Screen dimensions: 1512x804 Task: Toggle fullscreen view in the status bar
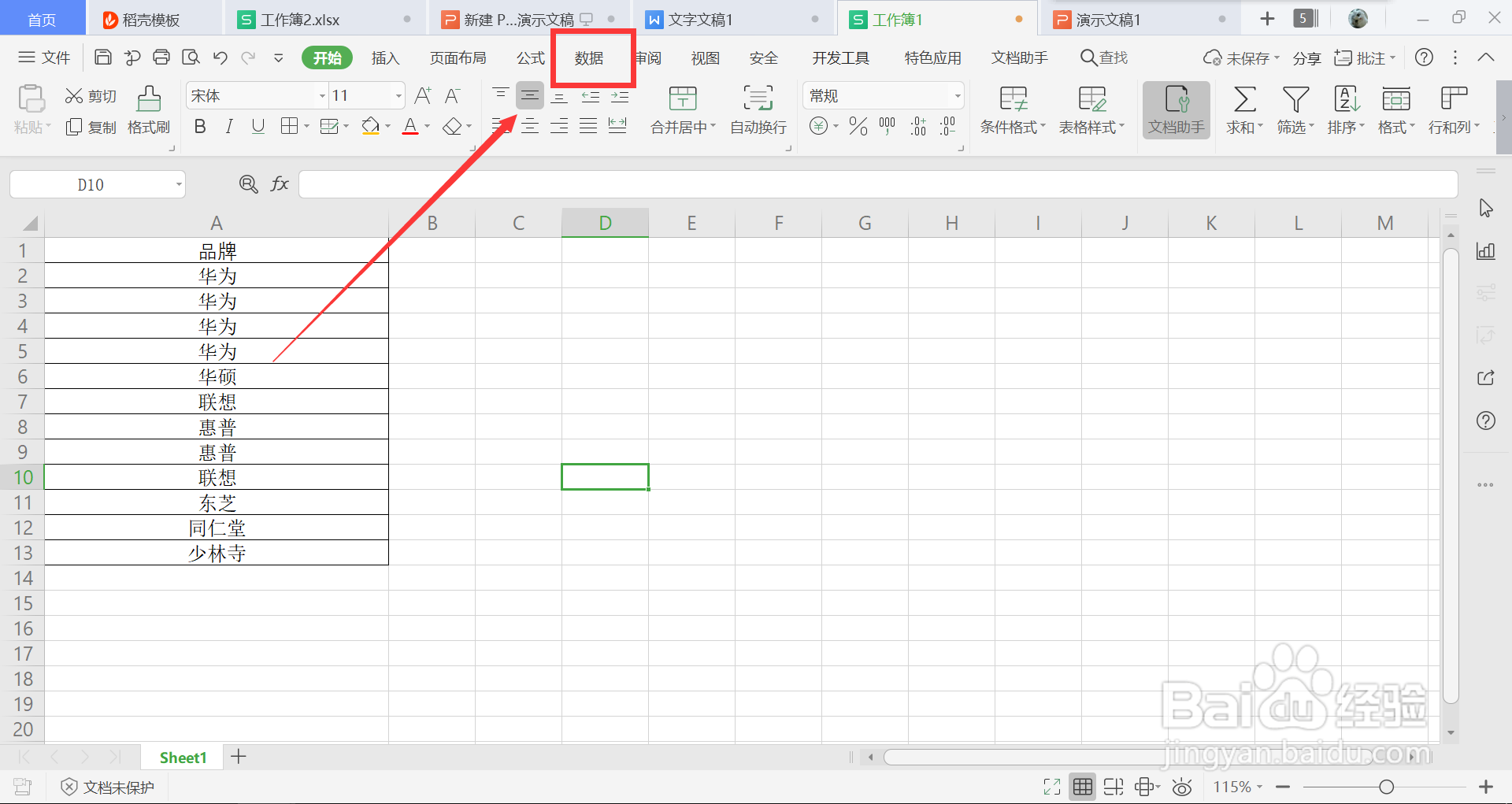[x=1052, y=787]
